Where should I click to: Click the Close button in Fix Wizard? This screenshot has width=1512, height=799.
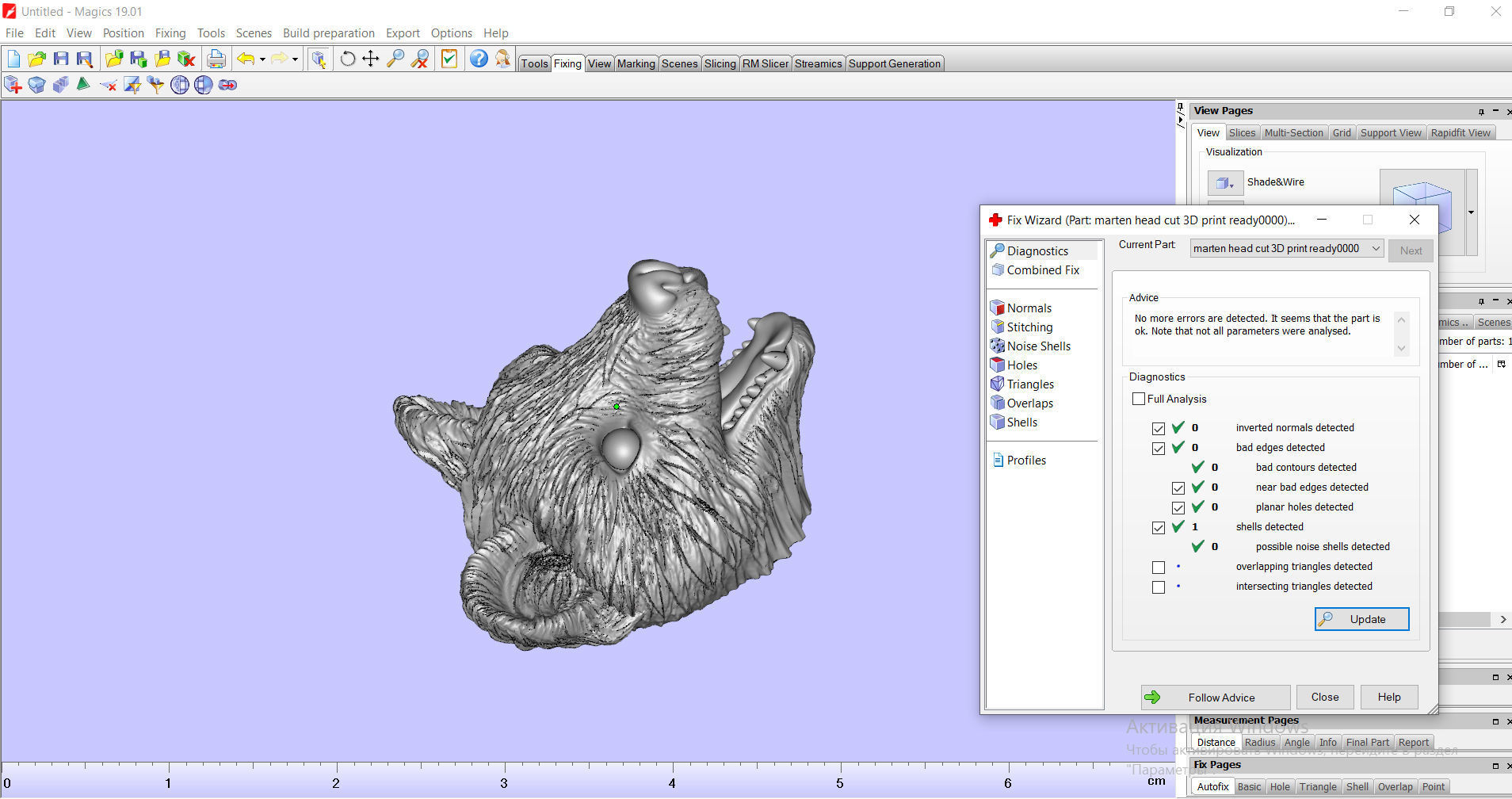[x=1325, y=697]
